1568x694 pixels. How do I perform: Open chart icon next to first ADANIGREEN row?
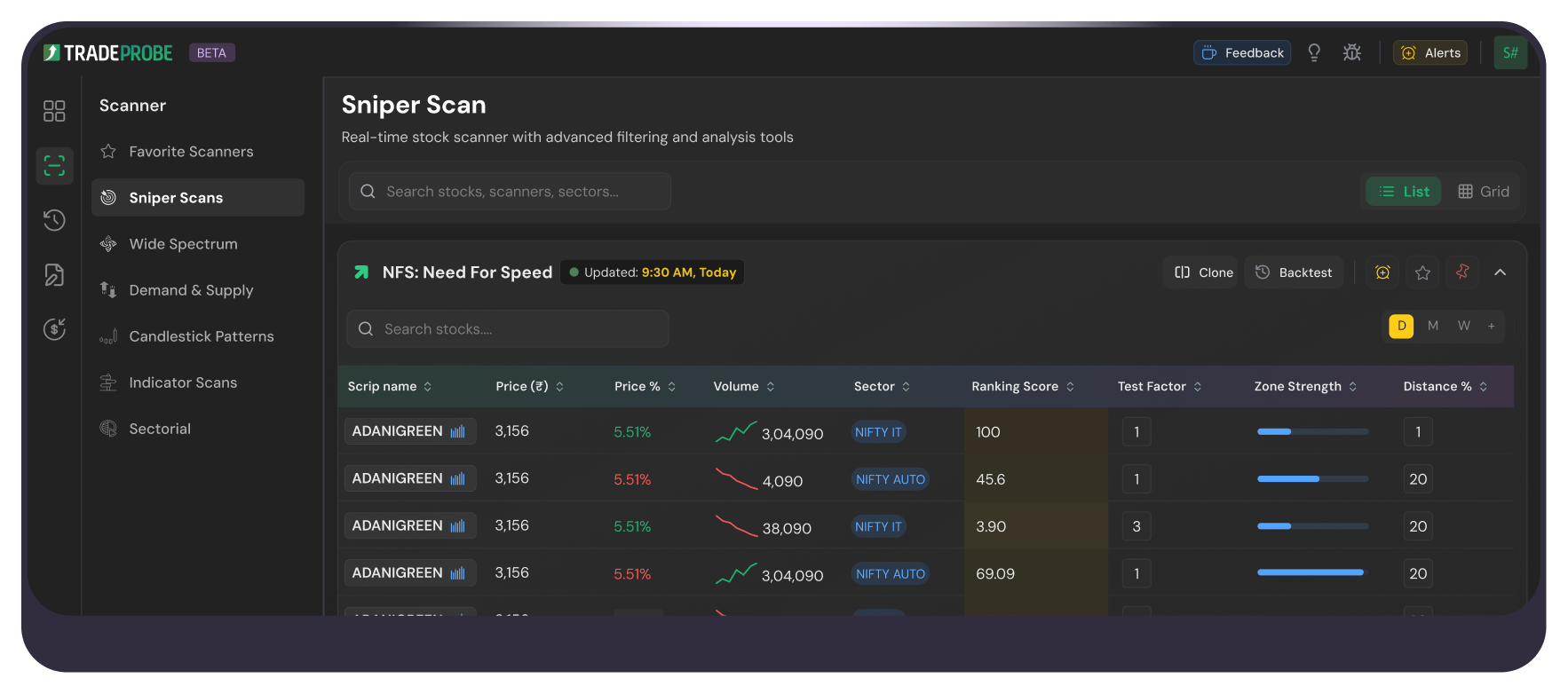(x=458, y=432)
